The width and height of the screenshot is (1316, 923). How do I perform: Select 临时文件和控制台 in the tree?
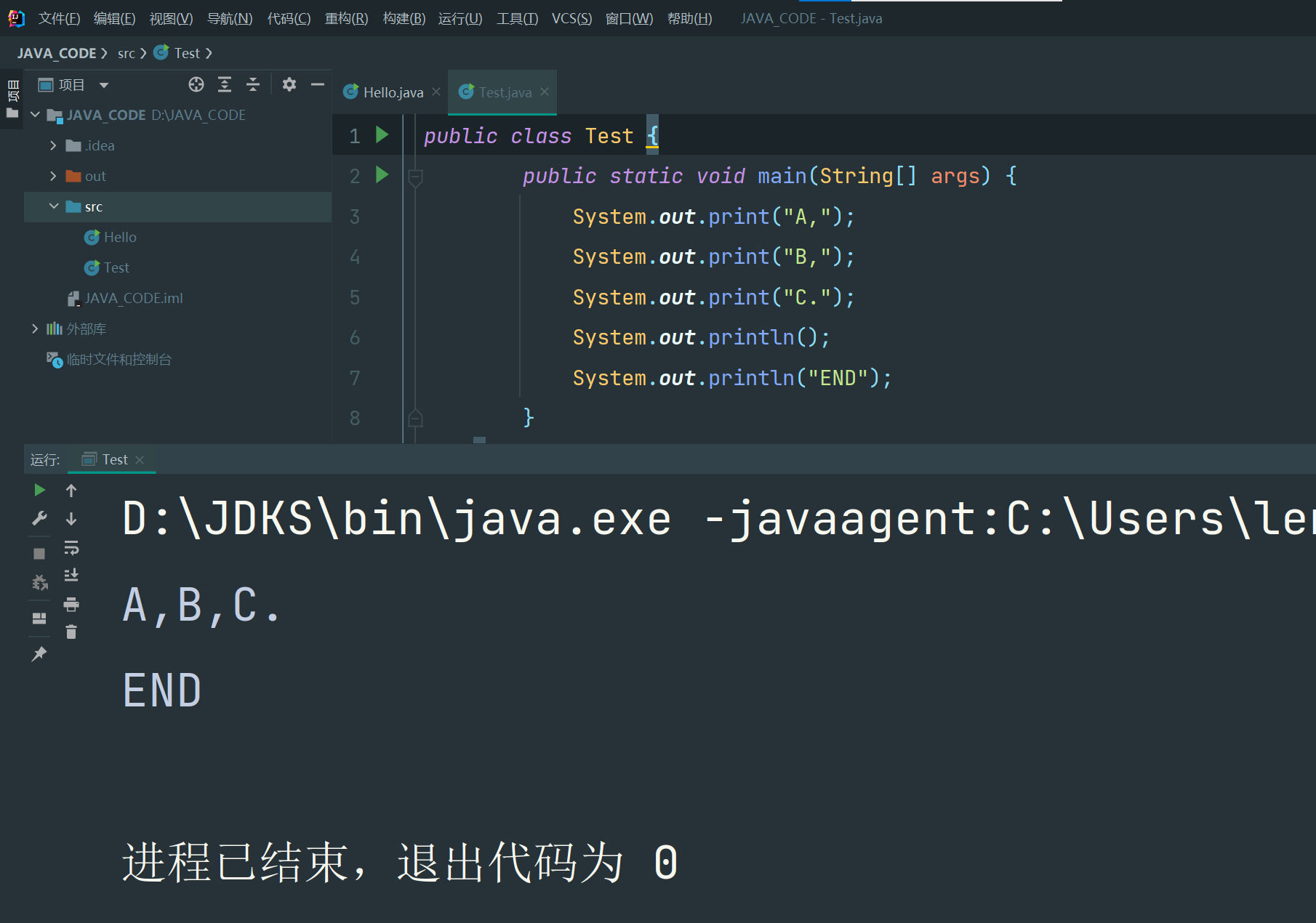109,359
